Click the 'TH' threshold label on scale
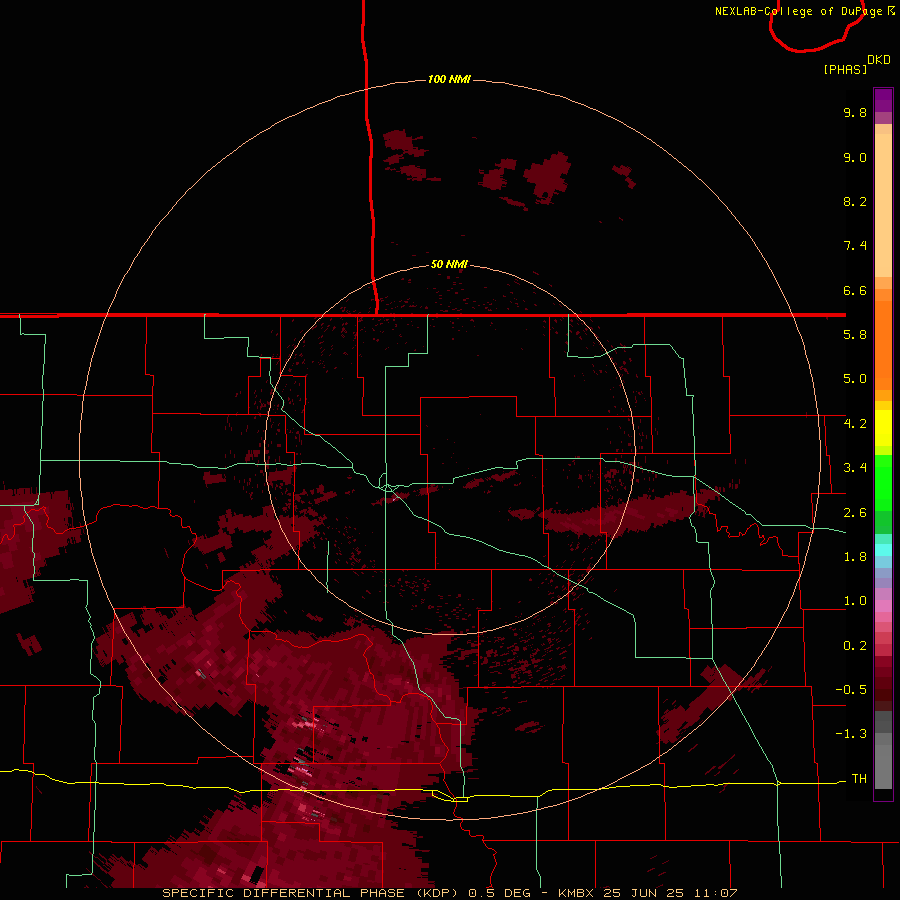The width and height of the screenshot is (900, 900). pyautogui.click(x=859, y=779)
